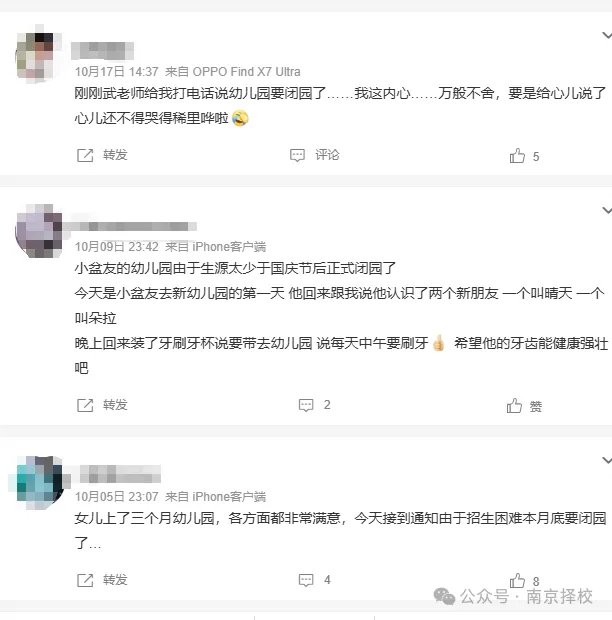Click repost icon on OPPO Find X7 post
The width and height of the screenshot is (612, 620).
click(x=85, y=155)
